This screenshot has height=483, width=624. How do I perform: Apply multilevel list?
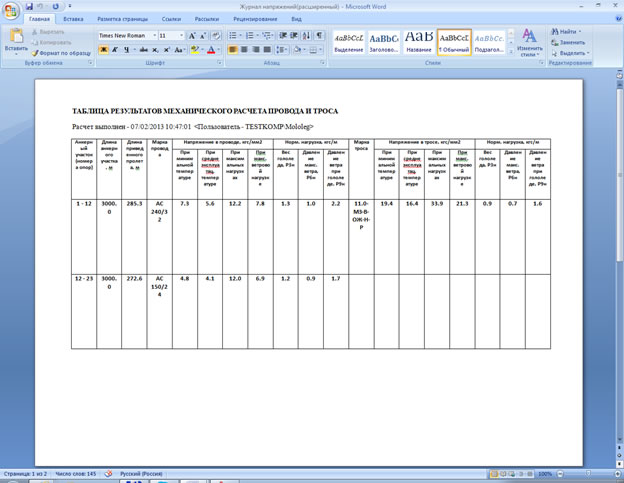(x=268, y=36)
